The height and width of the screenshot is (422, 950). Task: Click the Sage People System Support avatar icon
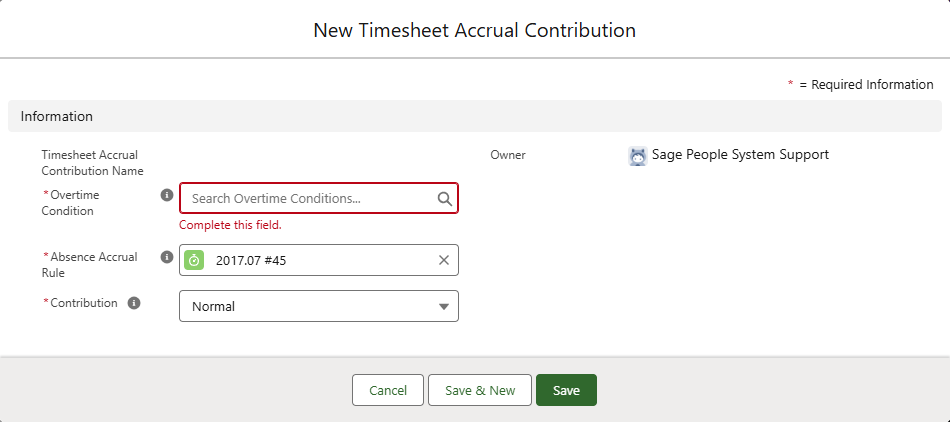tap(637, 156)
